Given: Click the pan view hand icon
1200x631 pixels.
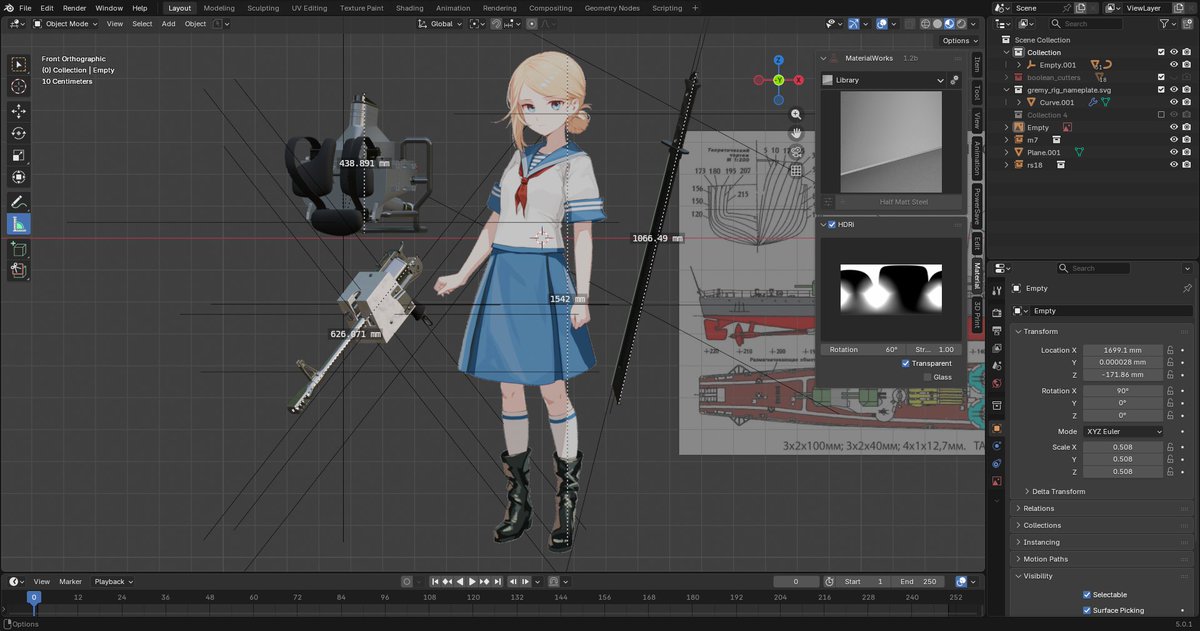Looking at the screenshot, I should (x=796, y=133).
